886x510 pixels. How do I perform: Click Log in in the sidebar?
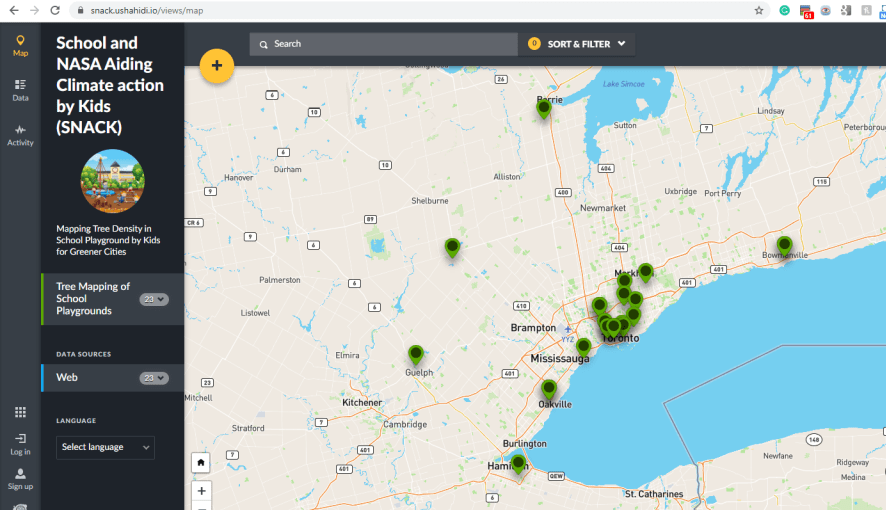coord(20,444)
